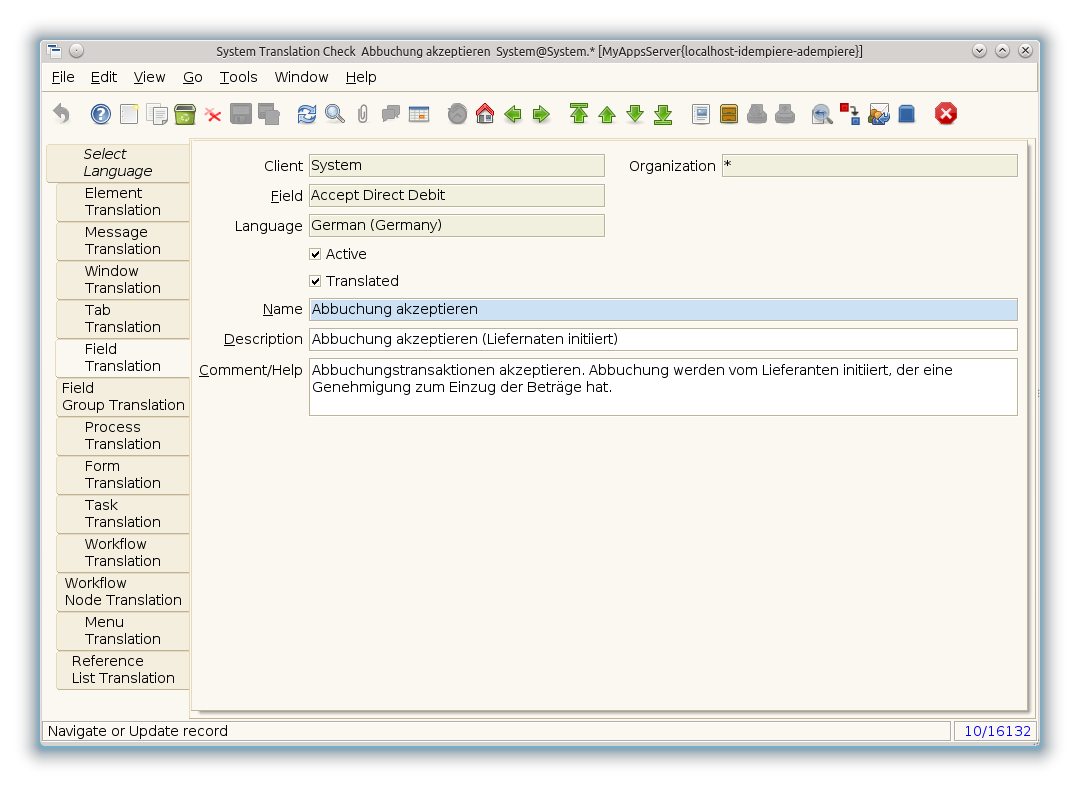Toggle the Translated checkbox
Screen dimensions: 1080x786
click(316, 281)
